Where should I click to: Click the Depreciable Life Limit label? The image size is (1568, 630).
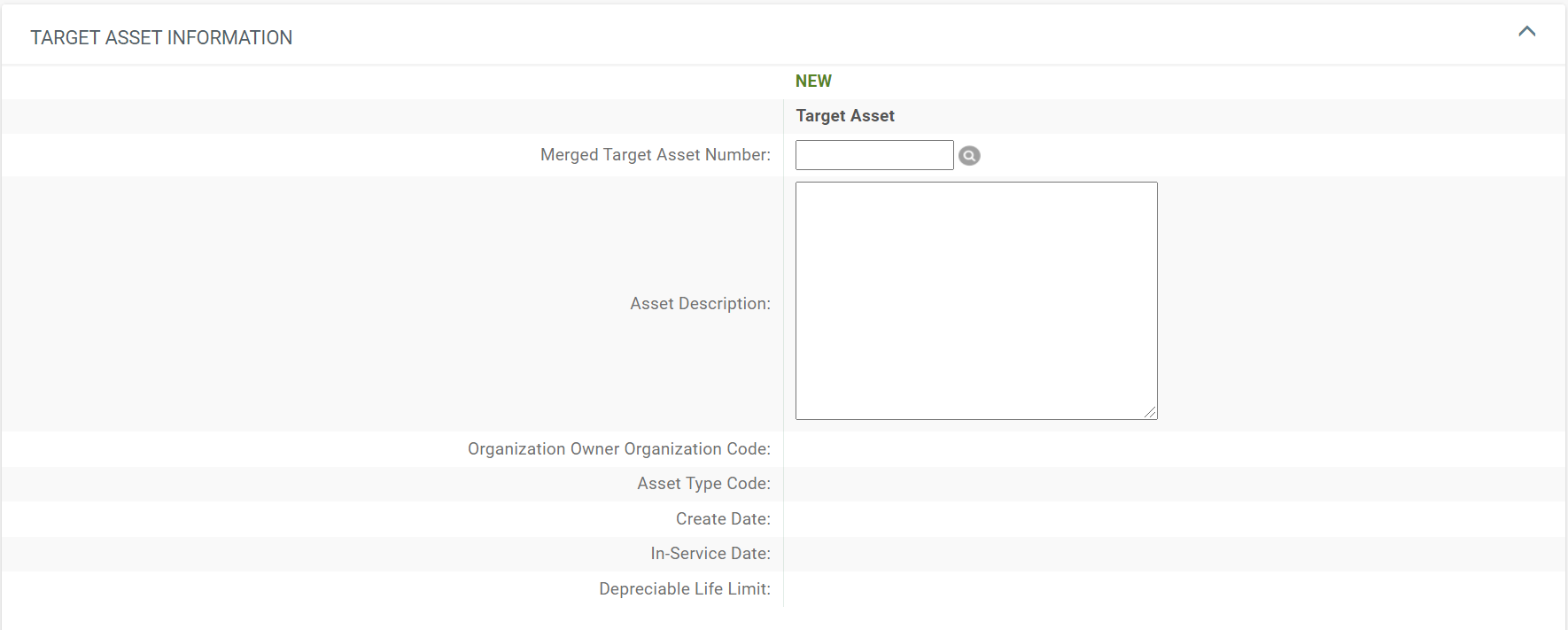[x=684, y=589]
